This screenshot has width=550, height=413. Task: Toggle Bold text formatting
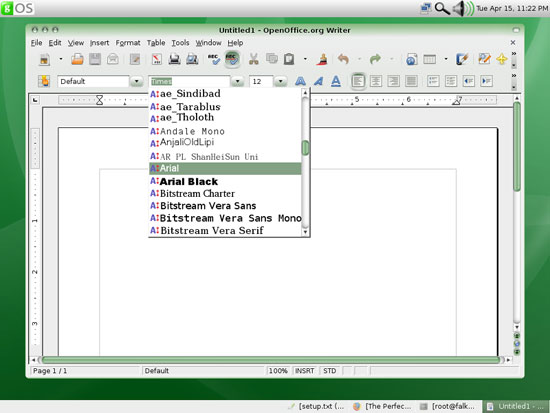(x=300, y=81)
